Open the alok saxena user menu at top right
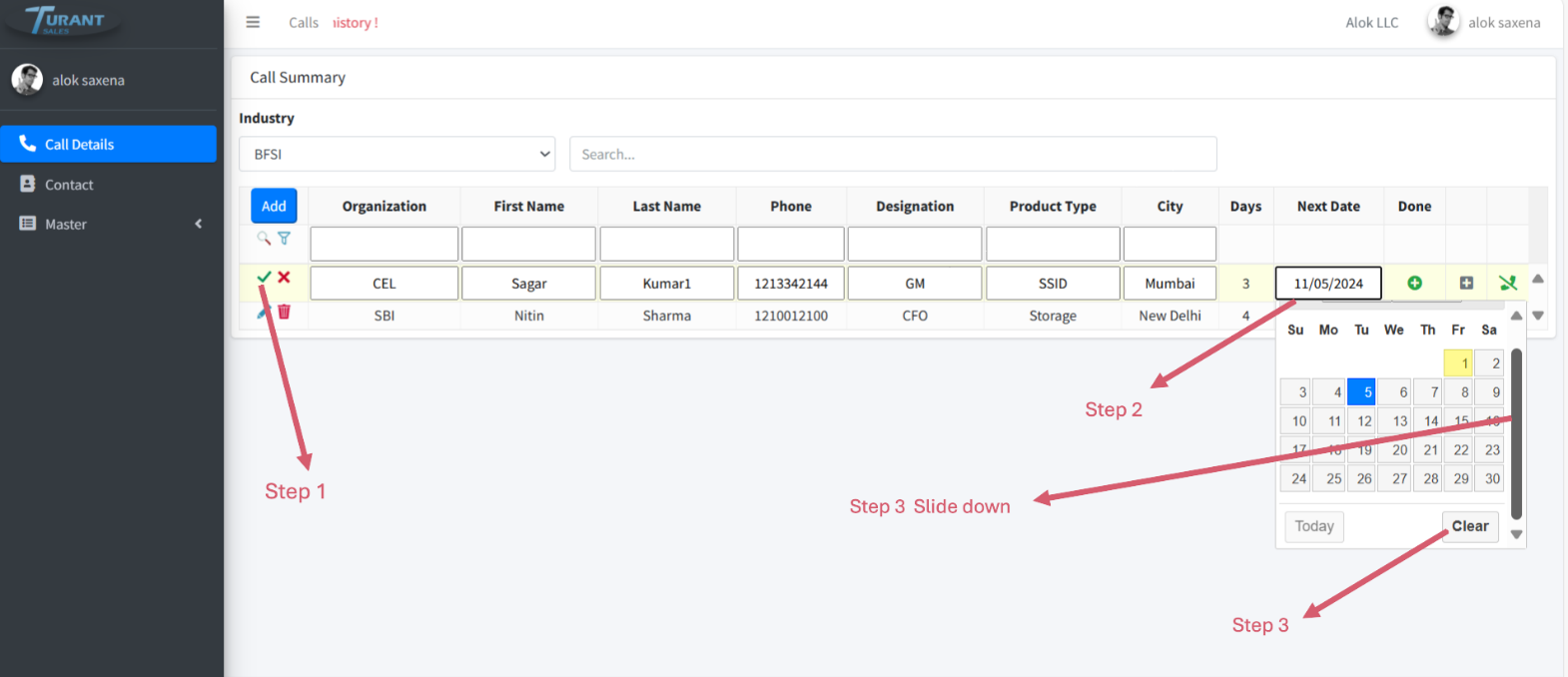Image resolution: width=1568 pixels, height=677 pixels. (1484, 22)
